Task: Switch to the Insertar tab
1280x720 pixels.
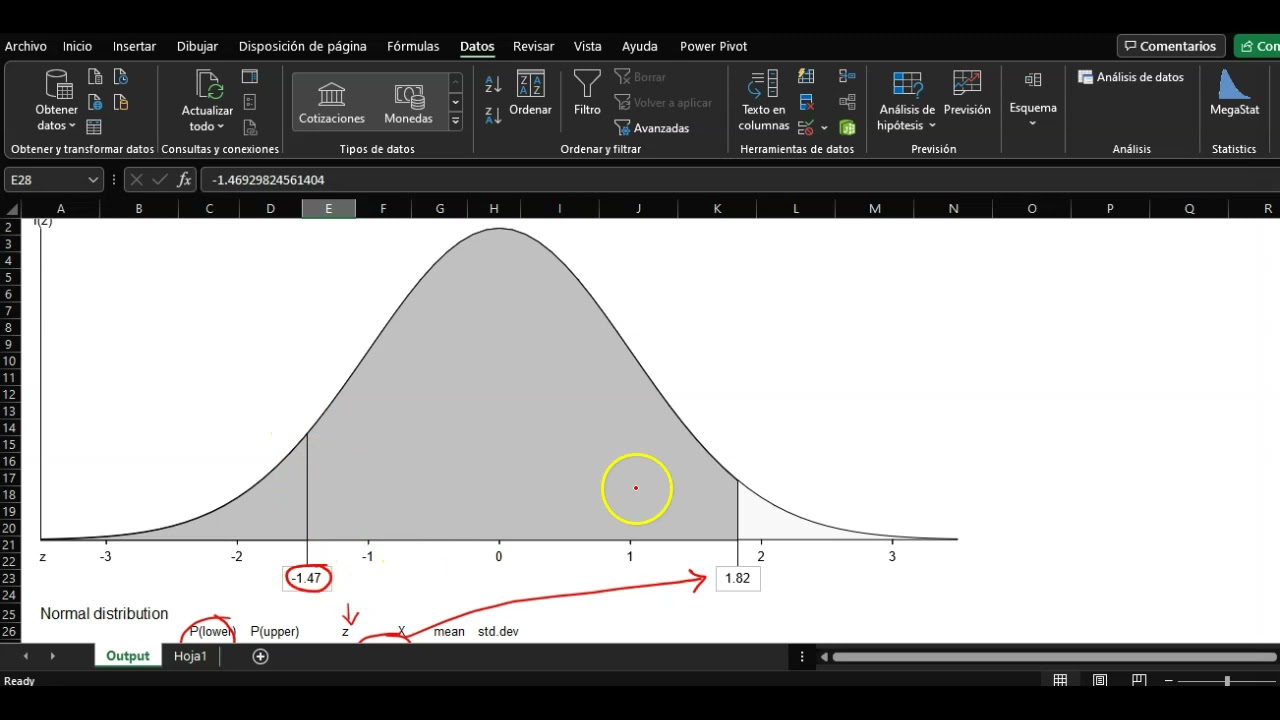Action: 134,46
